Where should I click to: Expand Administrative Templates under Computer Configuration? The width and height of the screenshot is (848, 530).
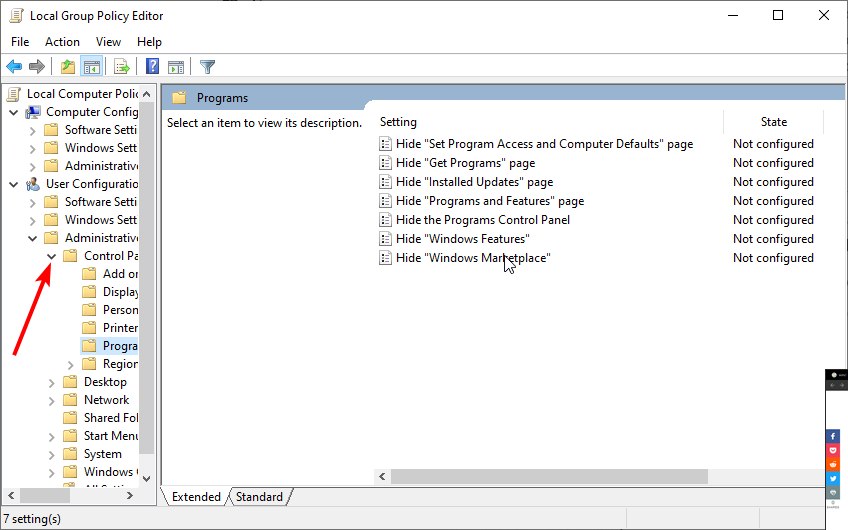coord(32,167)
